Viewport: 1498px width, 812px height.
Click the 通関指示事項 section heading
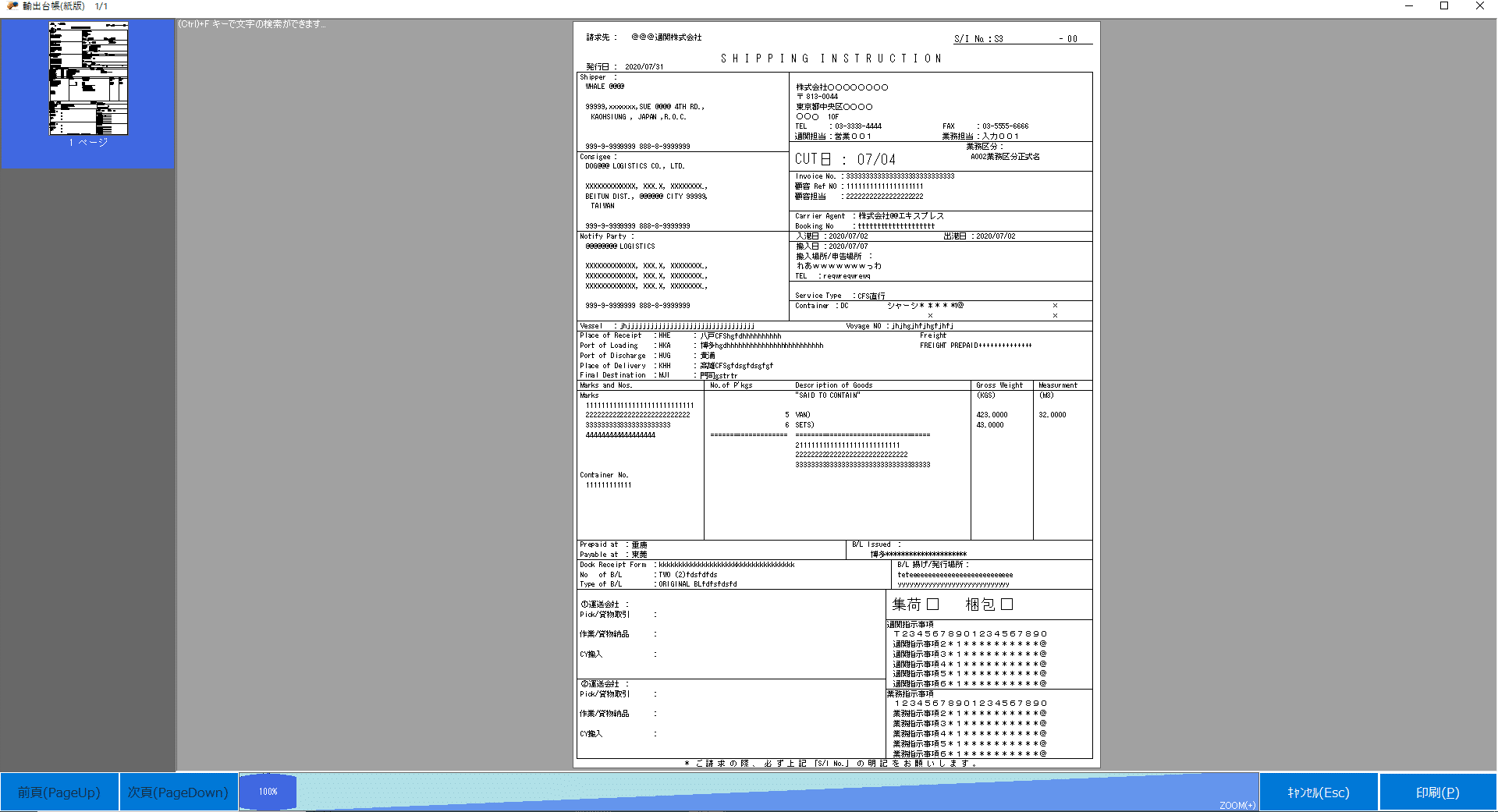(x=910, y=625)
